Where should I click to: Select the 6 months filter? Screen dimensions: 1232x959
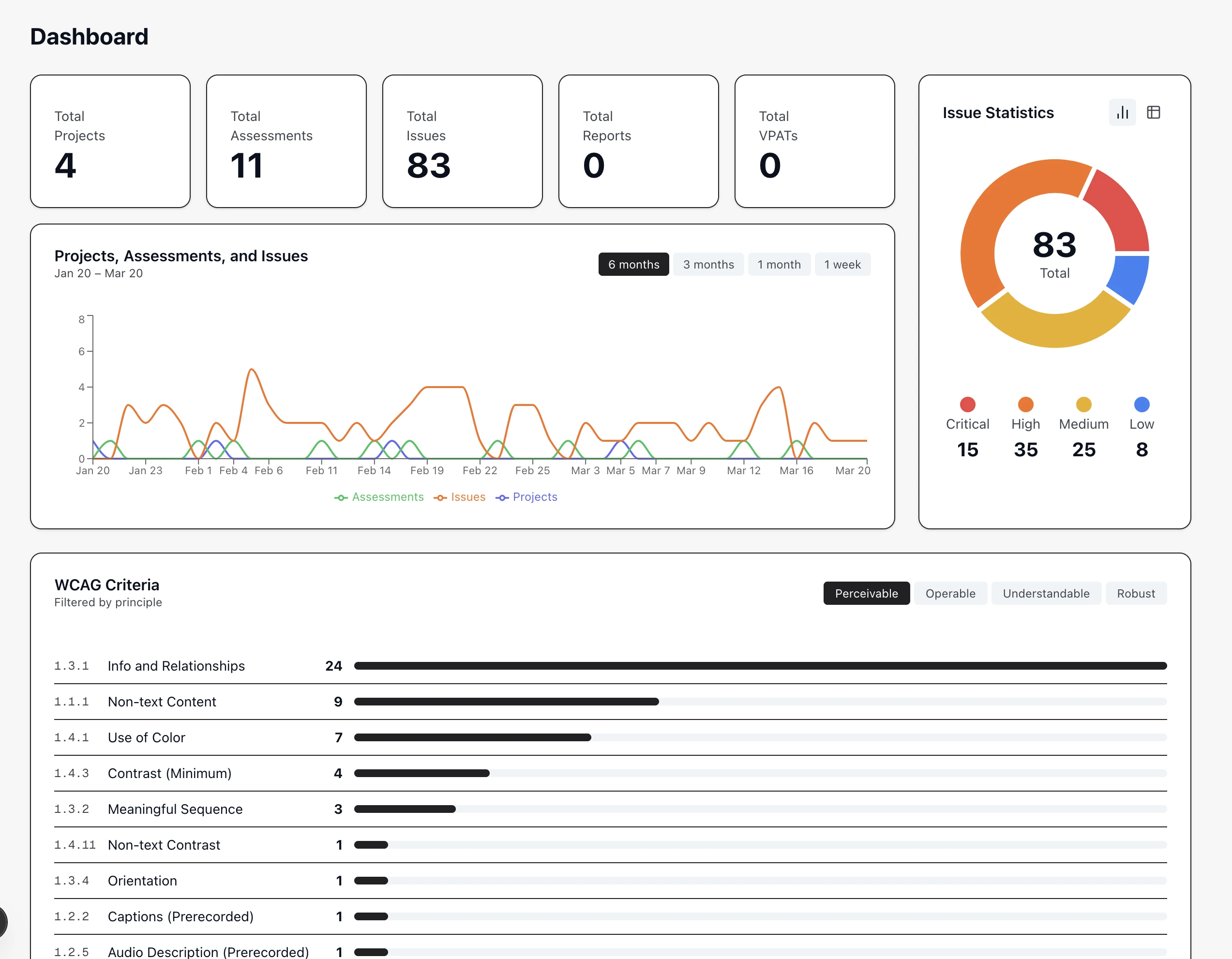633,264
